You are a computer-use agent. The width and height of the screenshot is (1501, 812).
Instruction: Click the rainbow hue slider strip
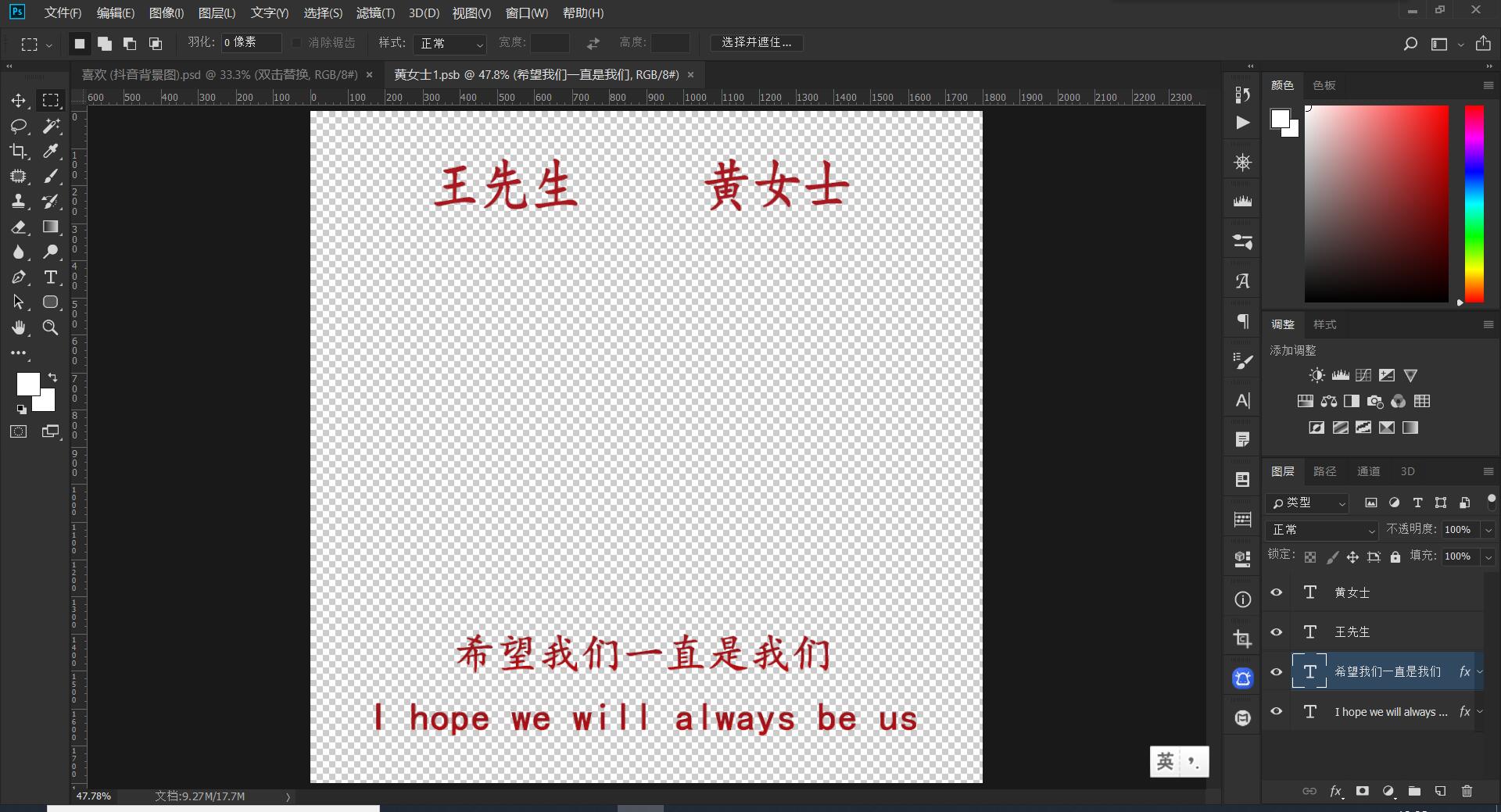(1474, 203)
